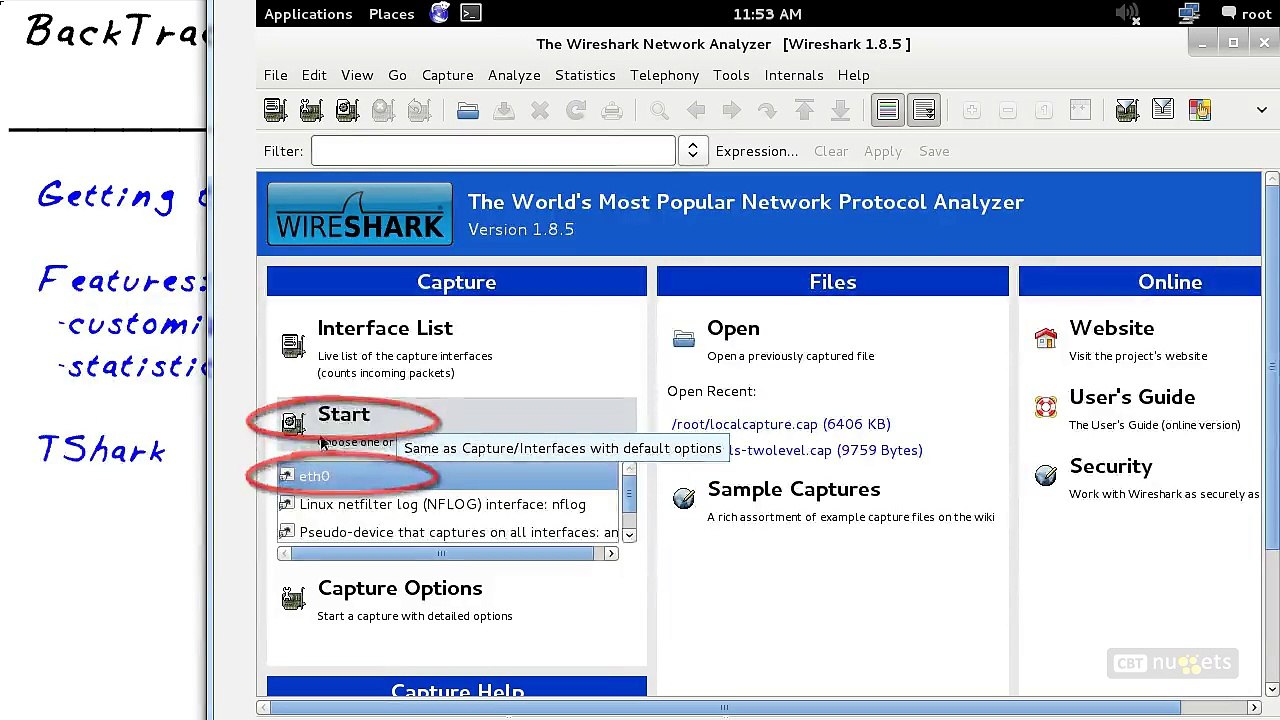This screenshot has width=1280, height=720.
Task: Open the Analyze menu
Action: pos(514,75)
